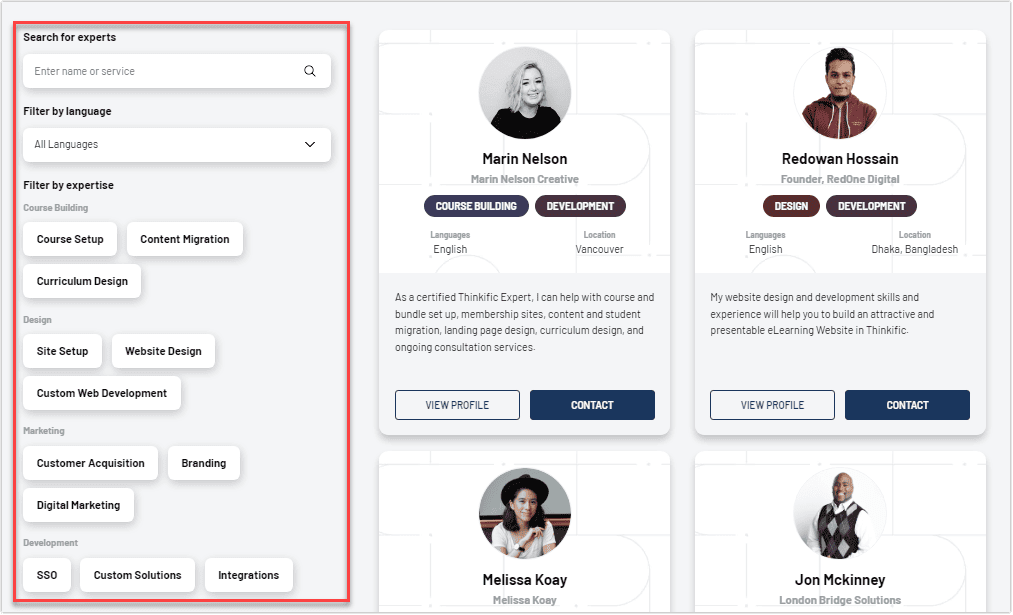
Task: View Marin Nelson's profile
Action: pos(457,405)
